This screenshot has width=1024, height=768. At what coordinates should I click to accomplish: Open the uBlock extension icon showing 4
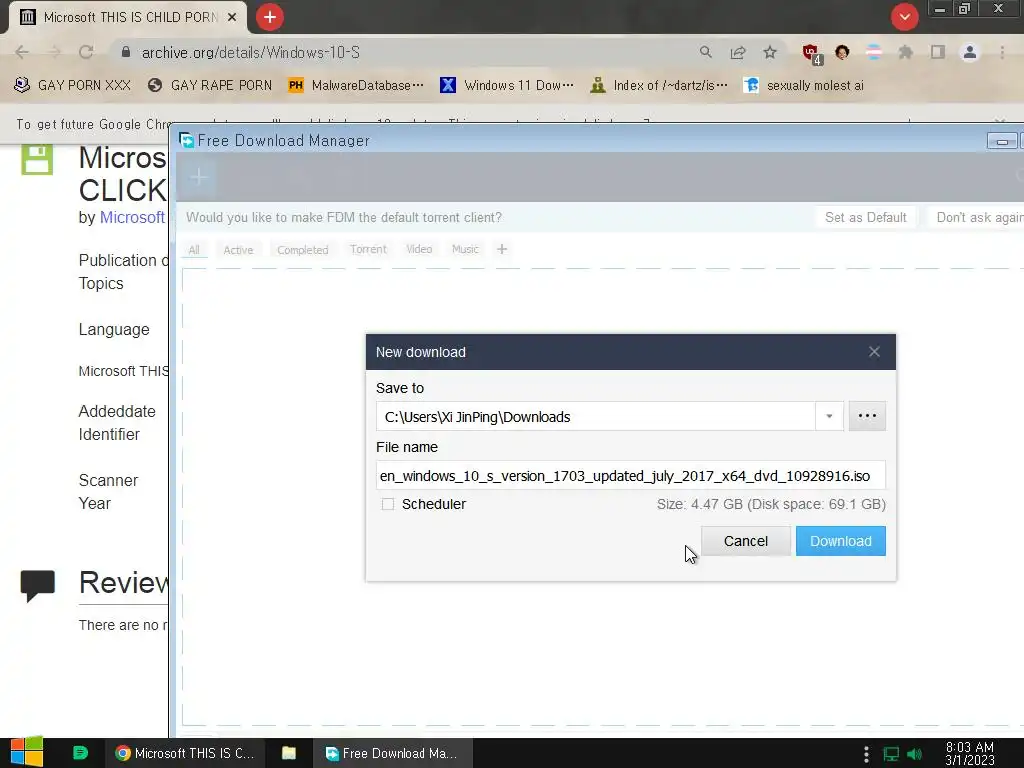pos(812,54)
